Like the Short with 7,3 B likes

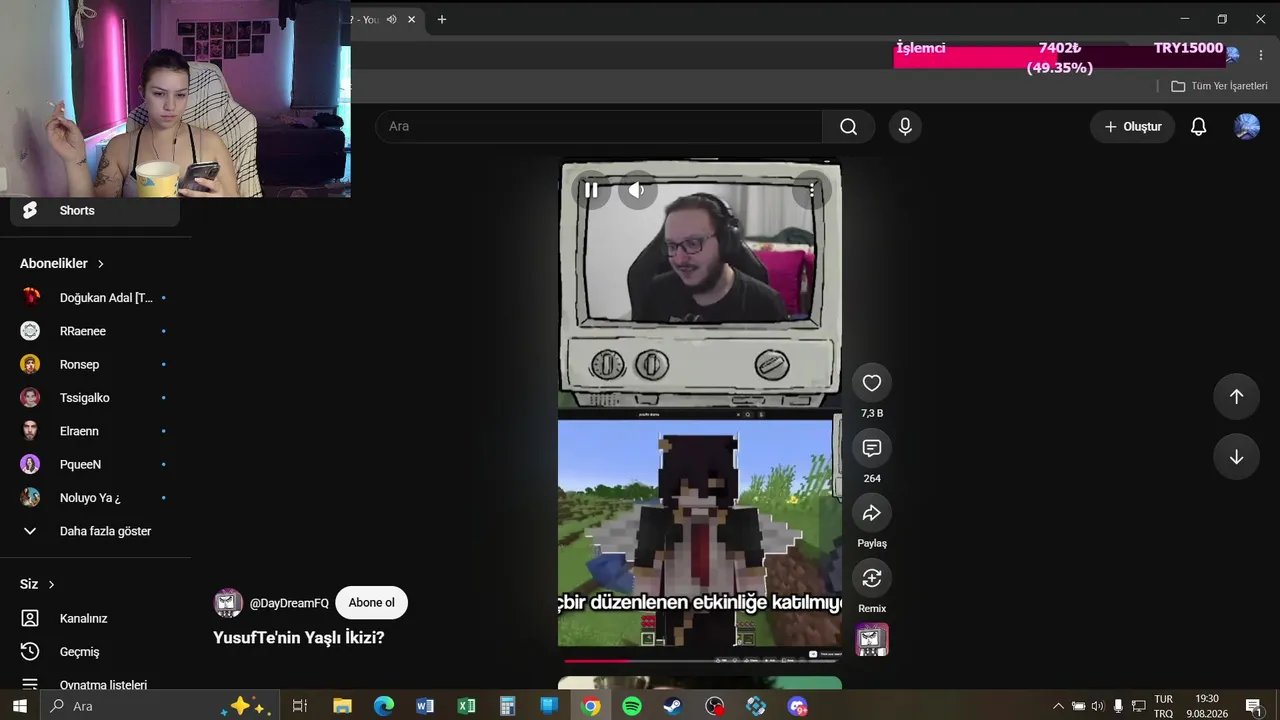pos(872,383)
